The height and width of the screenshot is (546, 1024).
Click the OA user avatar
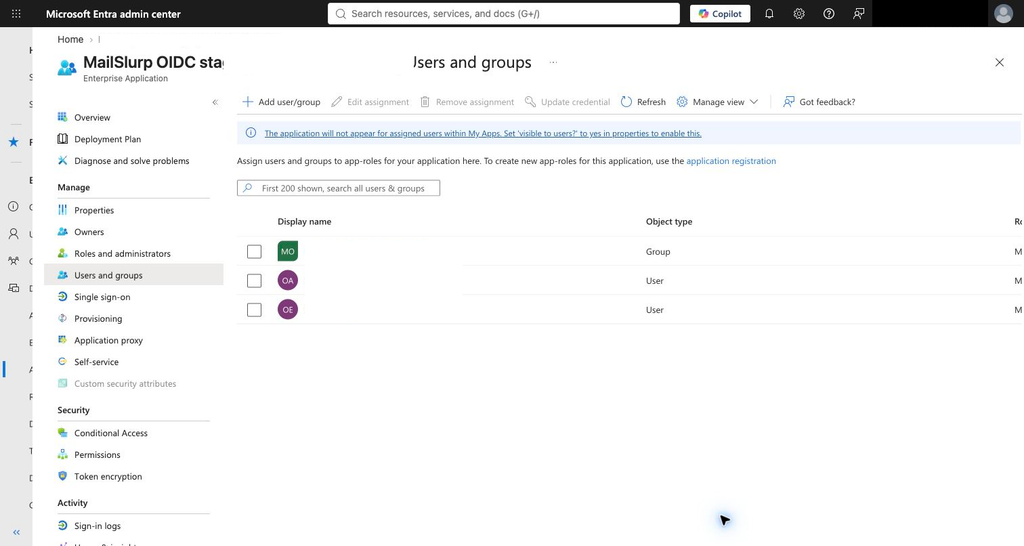coord(287,281)
